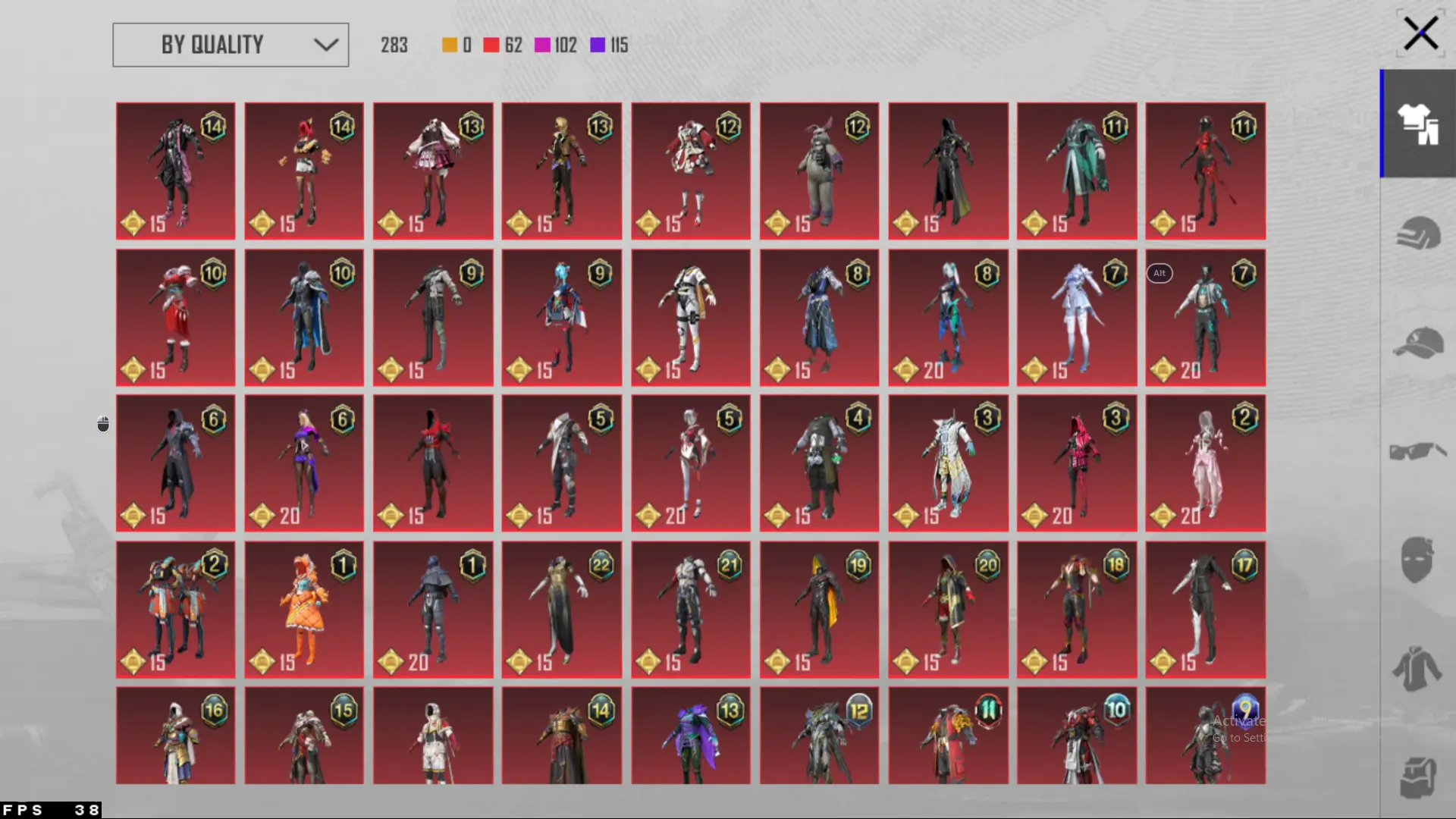Open the cap headwear category
1456x819 pixels.
[x=1417, y=343]
